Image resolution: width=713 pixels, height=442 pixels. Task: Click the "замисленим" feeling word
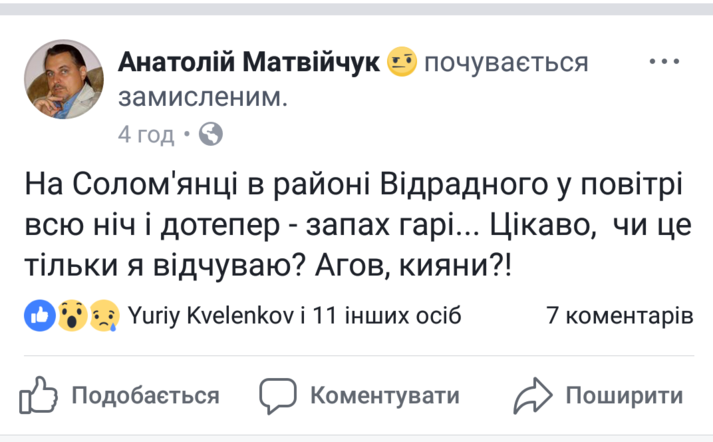pos(203,98)
